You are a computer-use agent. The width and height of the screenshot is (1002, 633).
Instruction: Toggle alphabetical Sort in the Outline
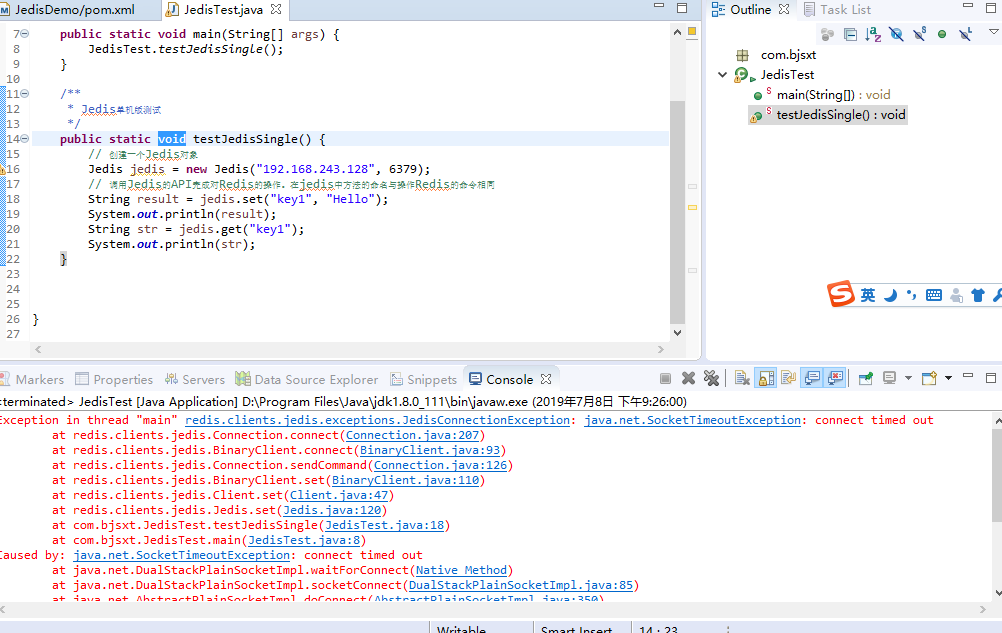click(x=873, y=34)
